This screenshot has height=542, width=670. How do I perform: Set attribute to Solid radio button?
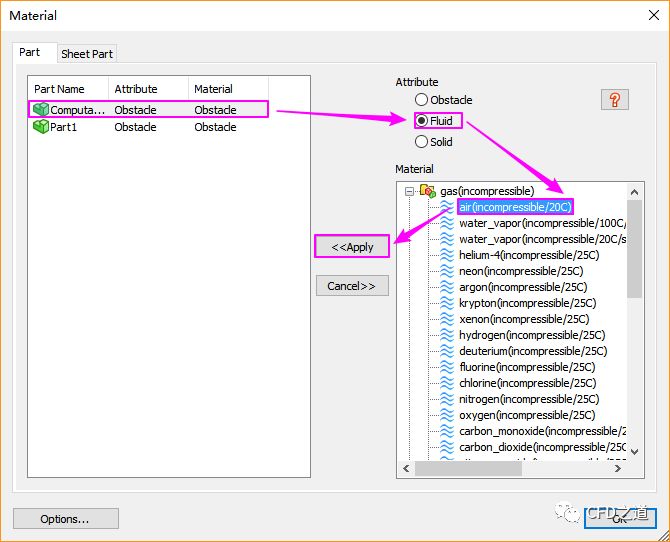point(422,142)
